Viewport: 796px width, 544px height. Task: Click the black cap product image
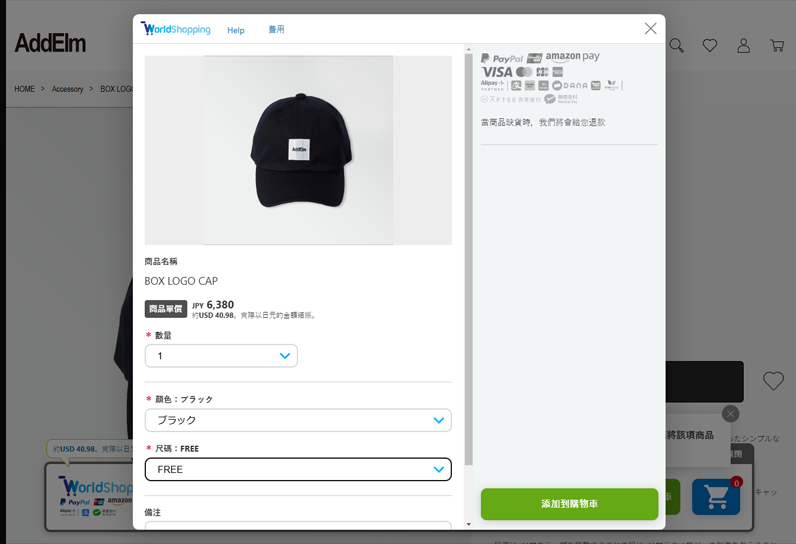[x=298, y=150]
